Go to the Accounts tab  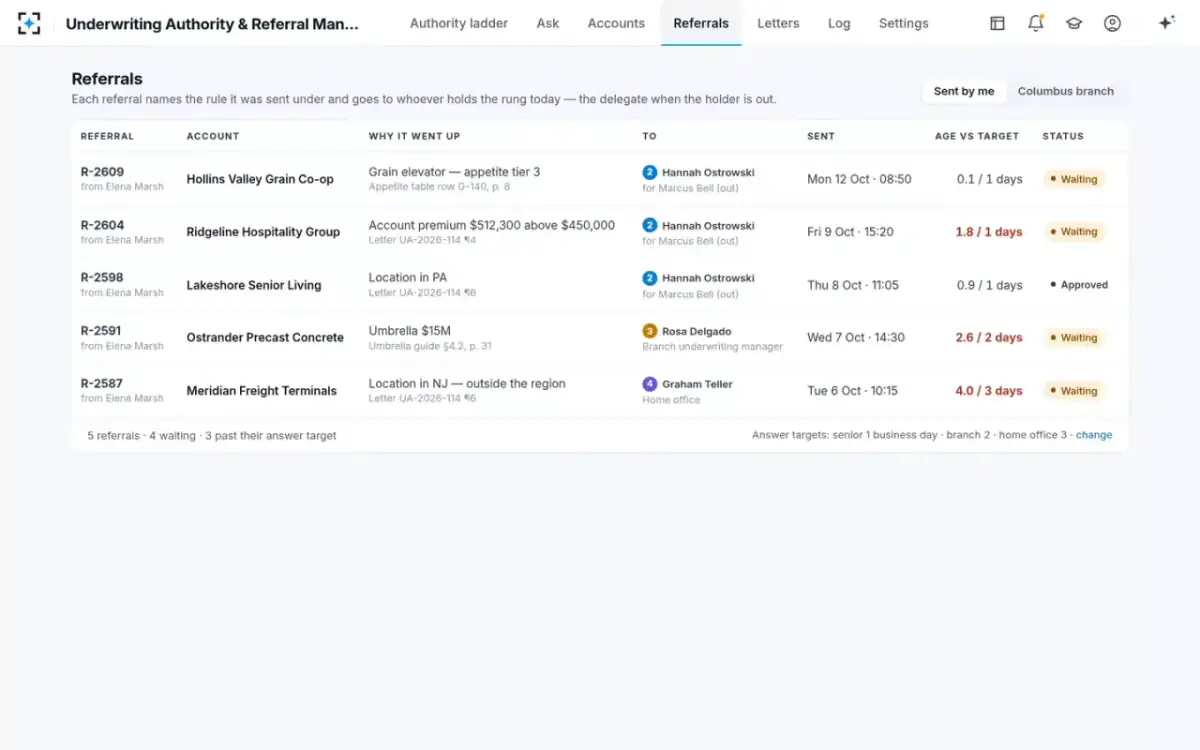(x=616, y=23)
